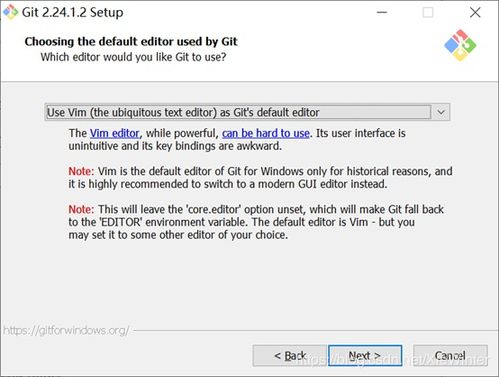Open the 'Use Vim' default editor combo box
This screenshot has width=499, height=377.
247,112
